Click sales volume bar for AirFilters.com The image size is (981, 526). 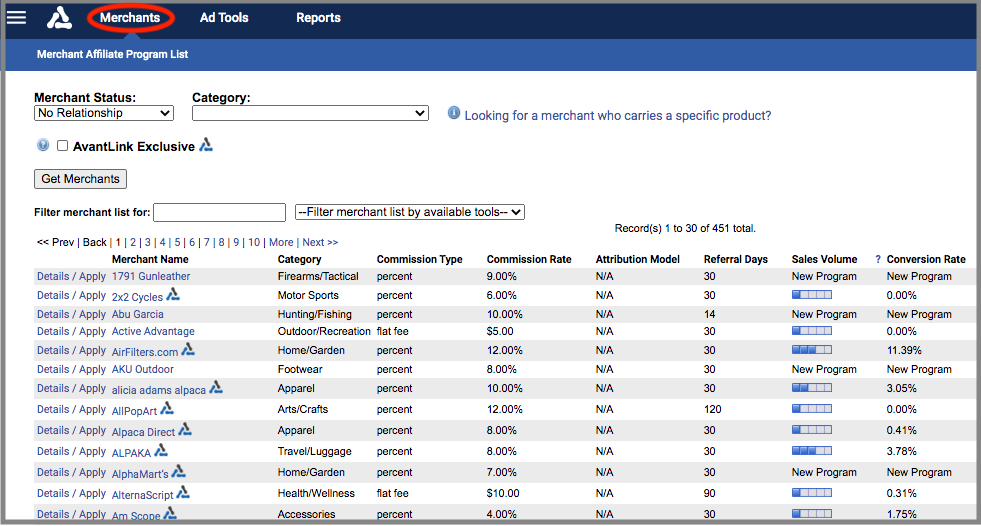pos(812,350)
